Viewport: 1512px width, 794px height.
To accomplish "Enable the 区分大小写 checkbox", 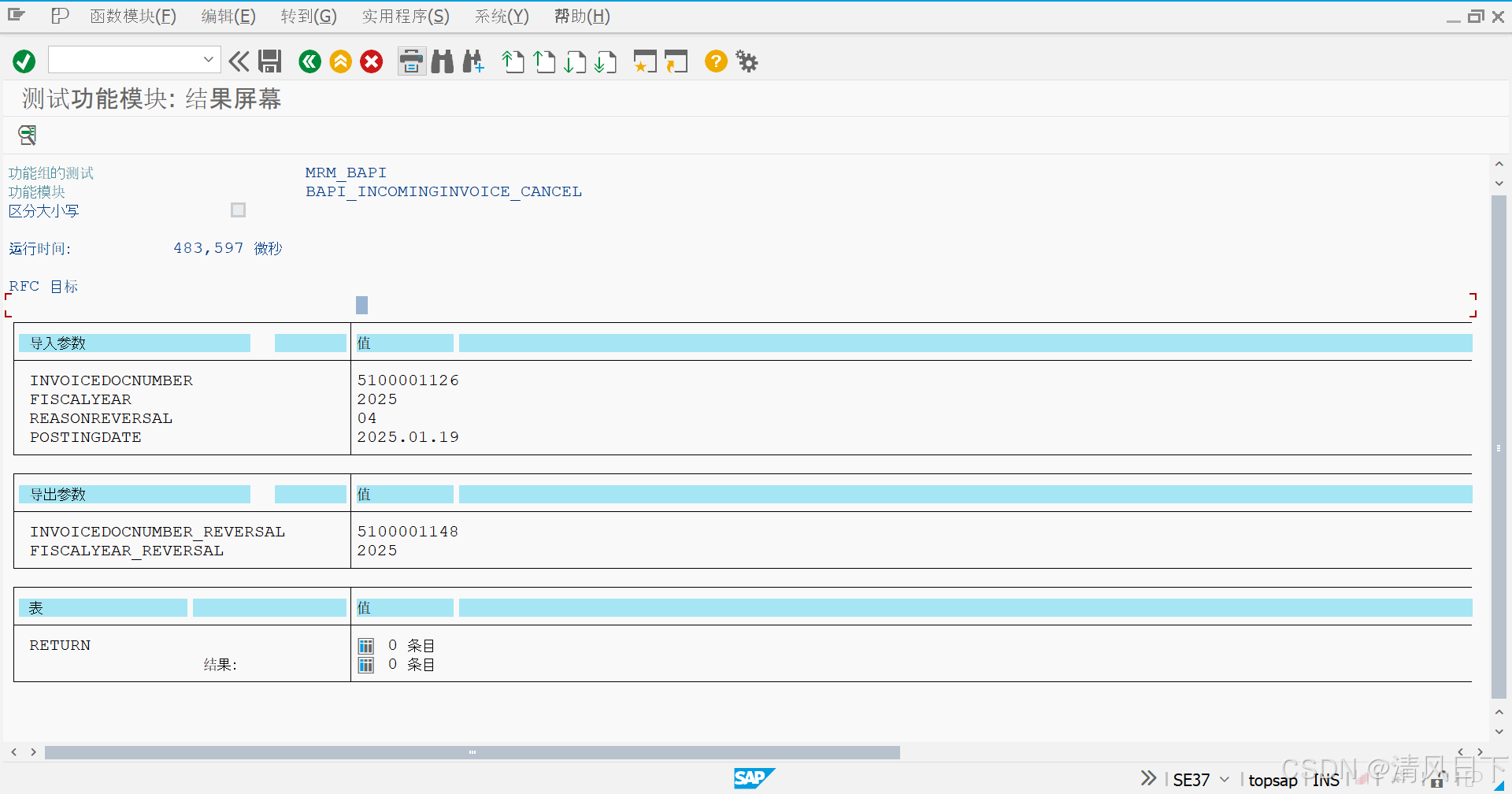I will click(238, 210).
